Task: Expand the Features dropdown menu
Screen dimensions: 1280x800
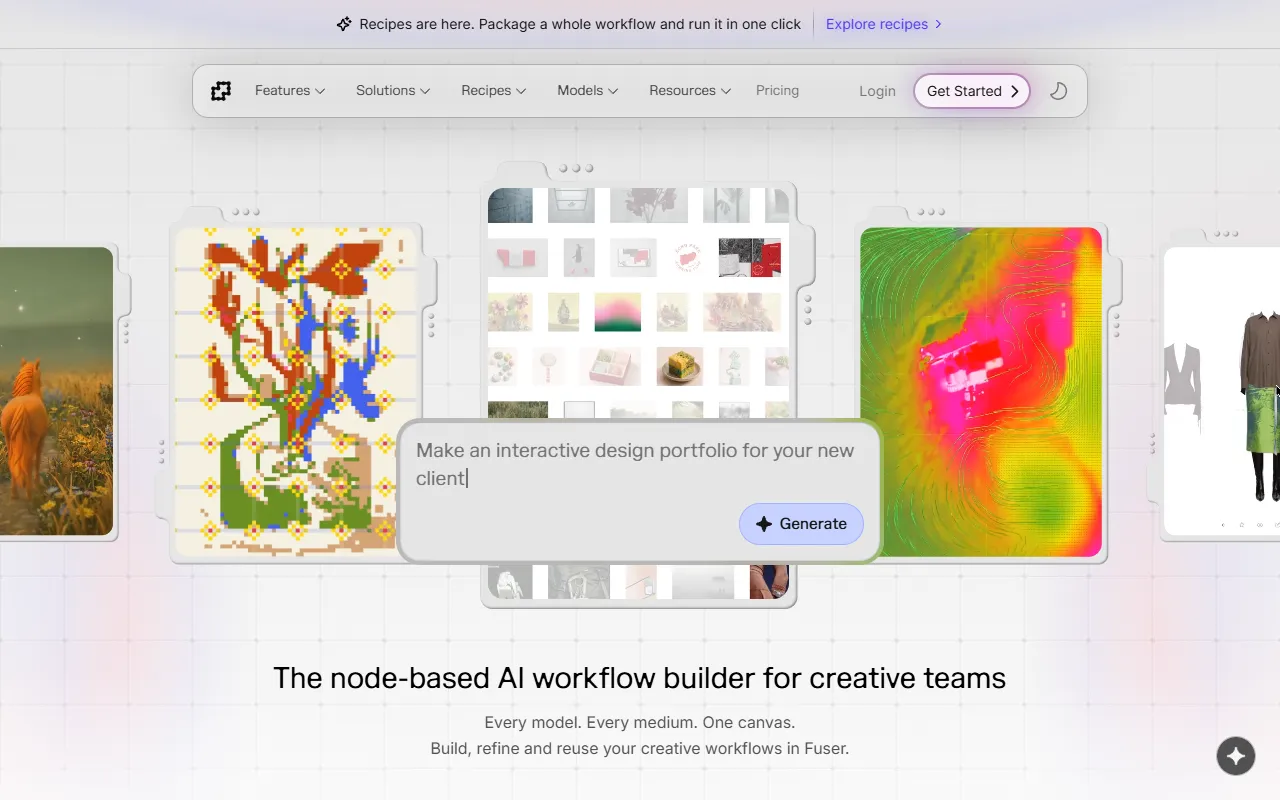Action: click(x=290, y=90)
